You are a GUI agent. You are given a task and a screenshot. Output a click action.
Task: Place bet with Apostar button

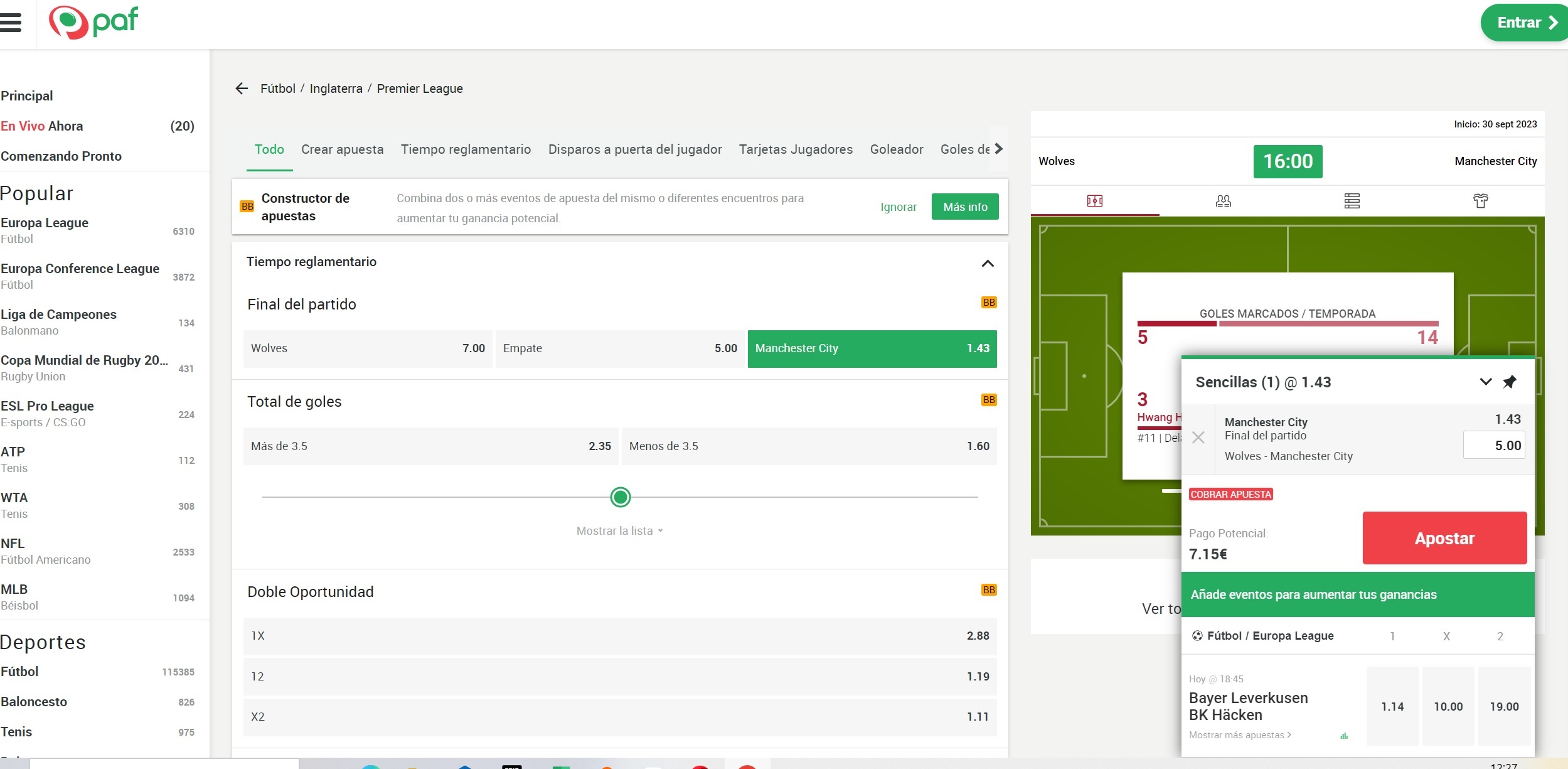[x=1444, y=538]
